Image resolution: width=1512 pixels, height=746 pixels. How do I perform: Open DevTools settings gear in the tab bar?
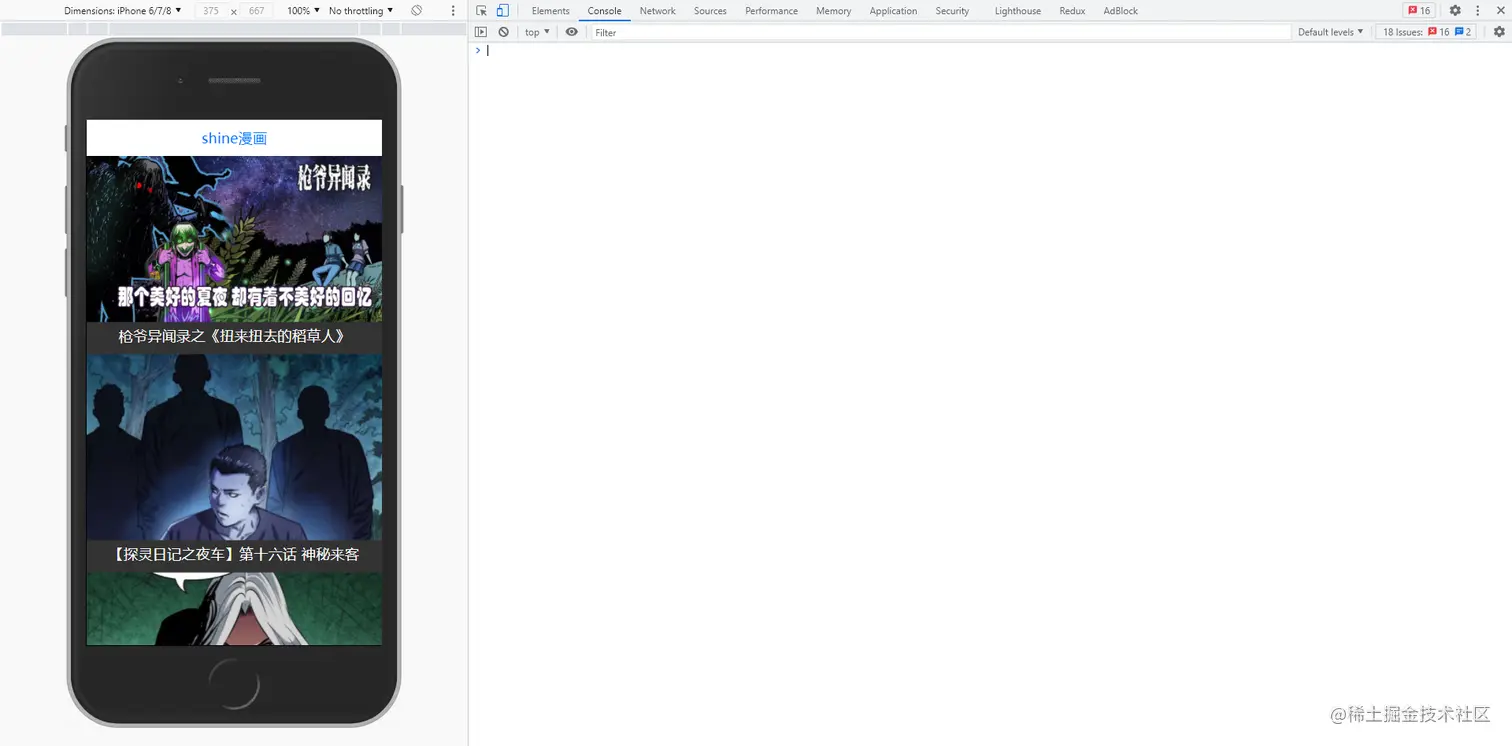(x=1455, y=11)
